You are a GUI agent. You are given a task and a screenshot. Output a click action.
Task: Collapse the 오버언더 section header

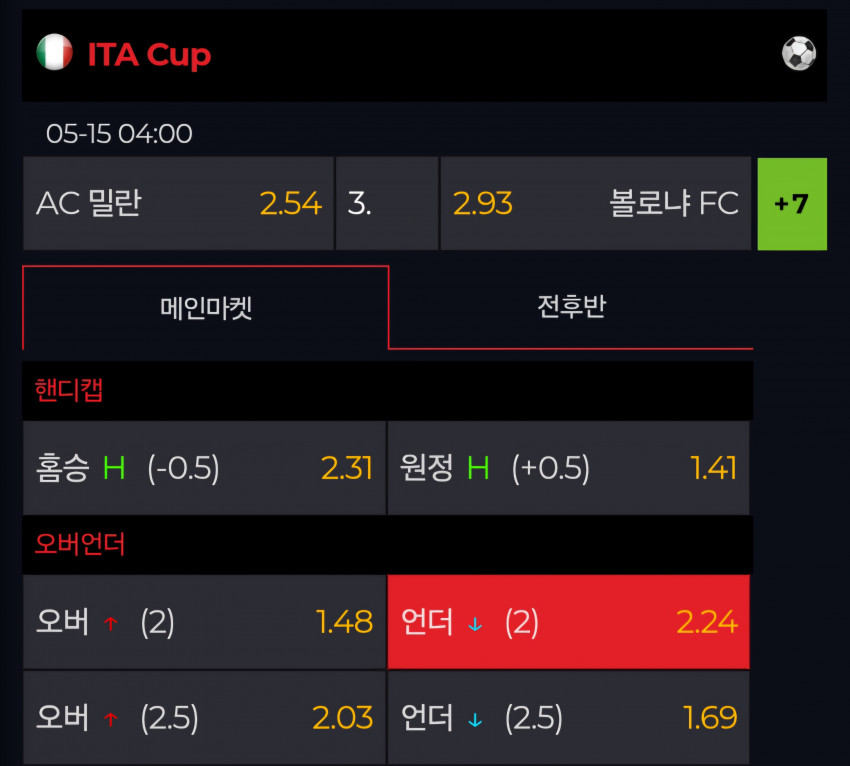388,544
